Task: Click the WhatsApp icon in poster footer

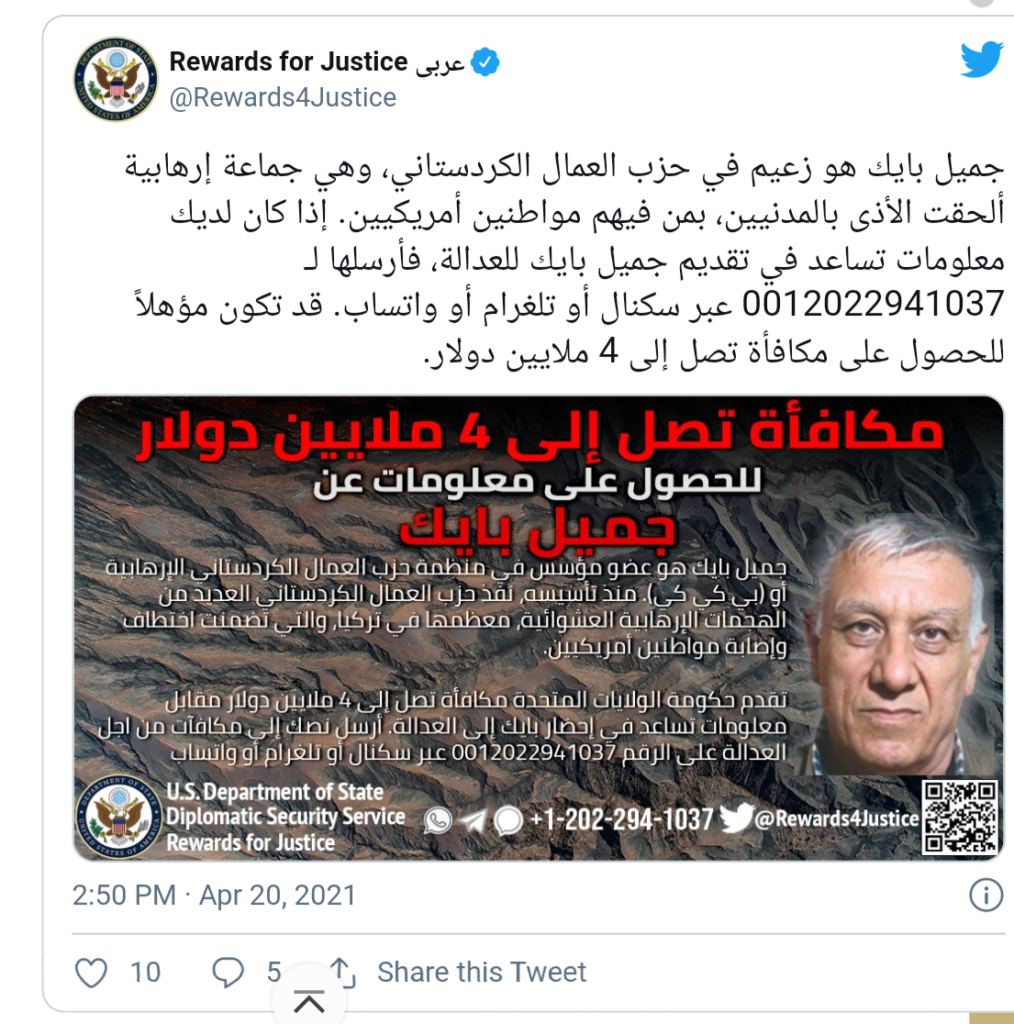Action: (x=437, y=820)
